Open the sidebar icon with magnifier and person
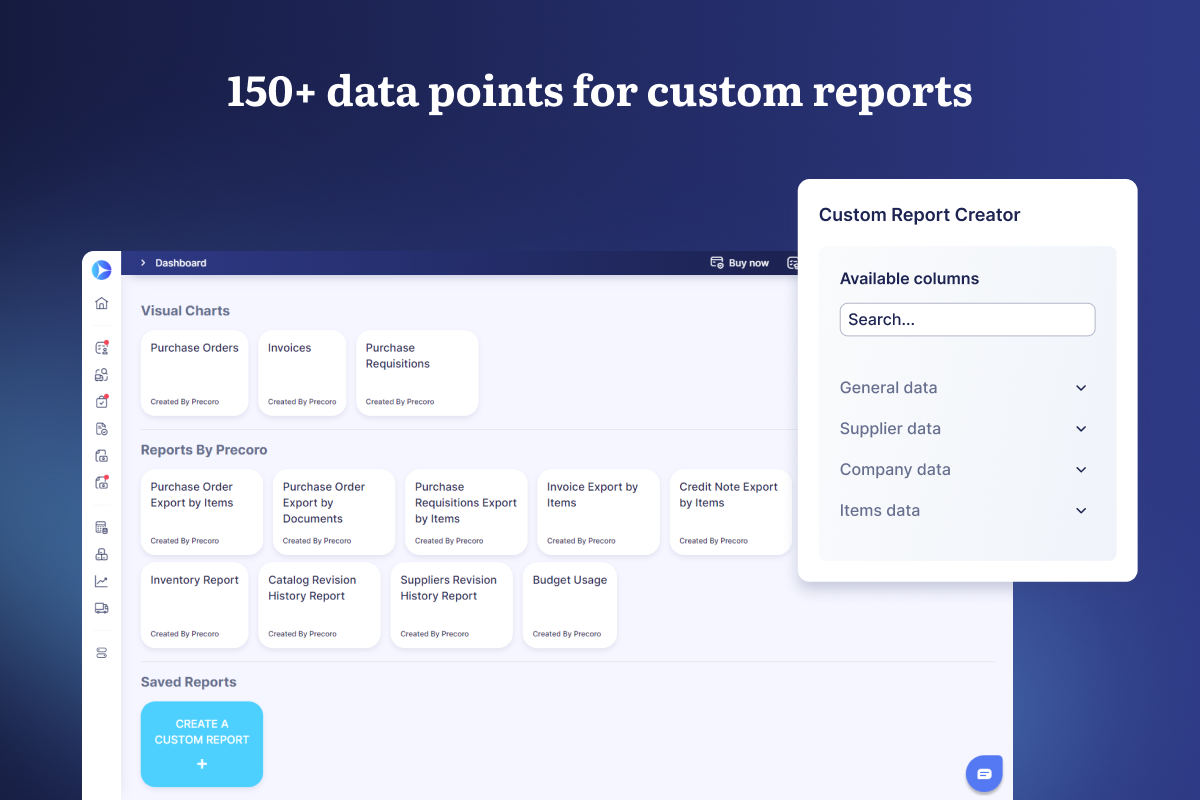Viewport: 1200px width, 800px height. pos(101,375)
